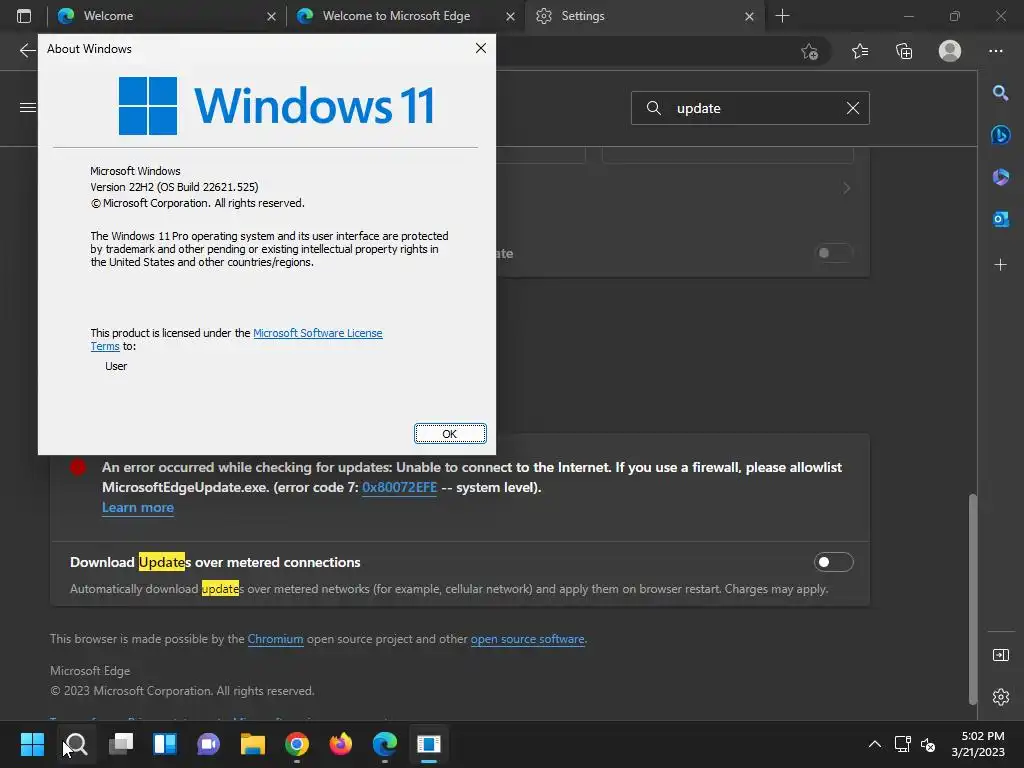
Task: Open File Explorer from taskbar
Action: coord(253,744)
